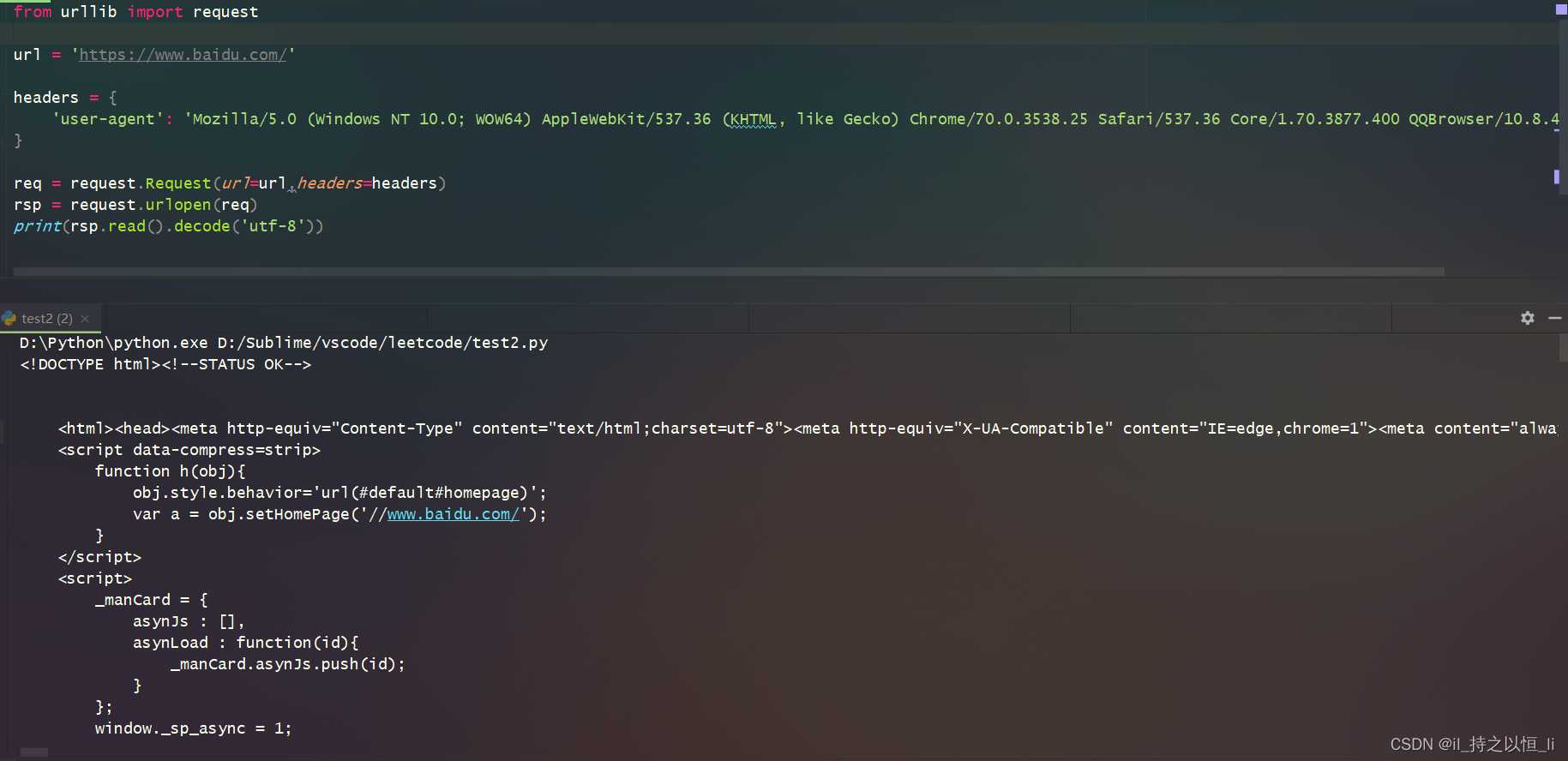Click the 'from urllib import request' line
Viewport: 1568px width, 761px height.
[x=135, y=12]
